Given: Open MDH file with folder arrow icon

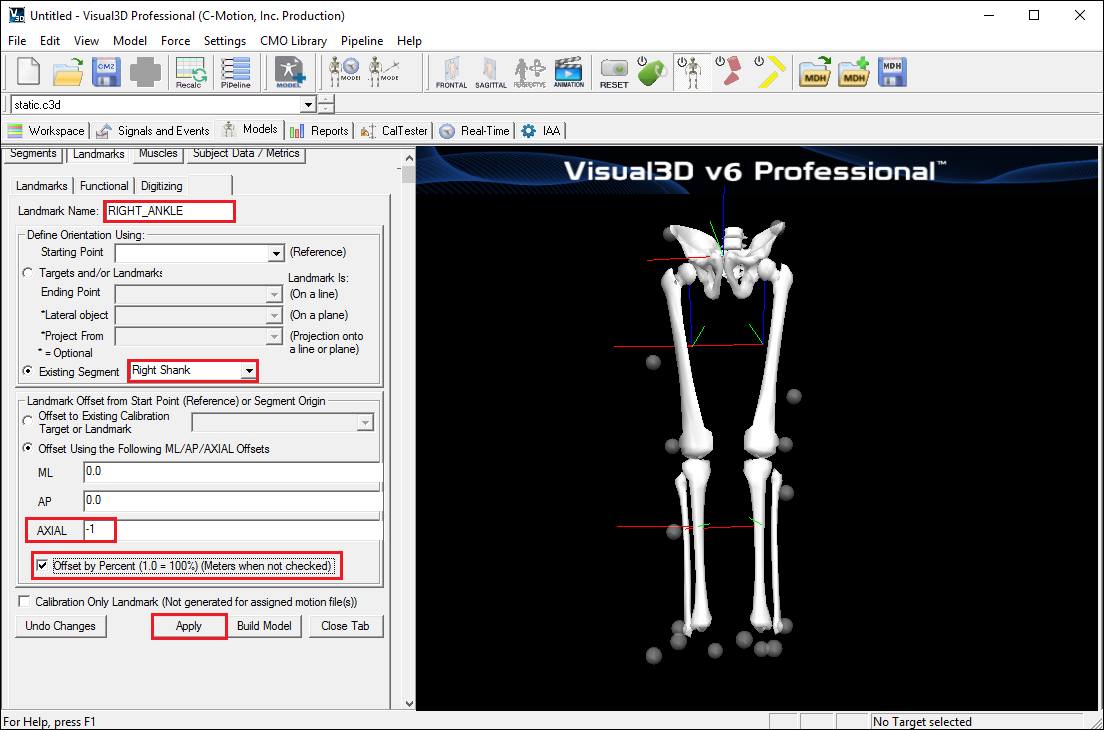Looking at the screenshot, I should (815, 72).
